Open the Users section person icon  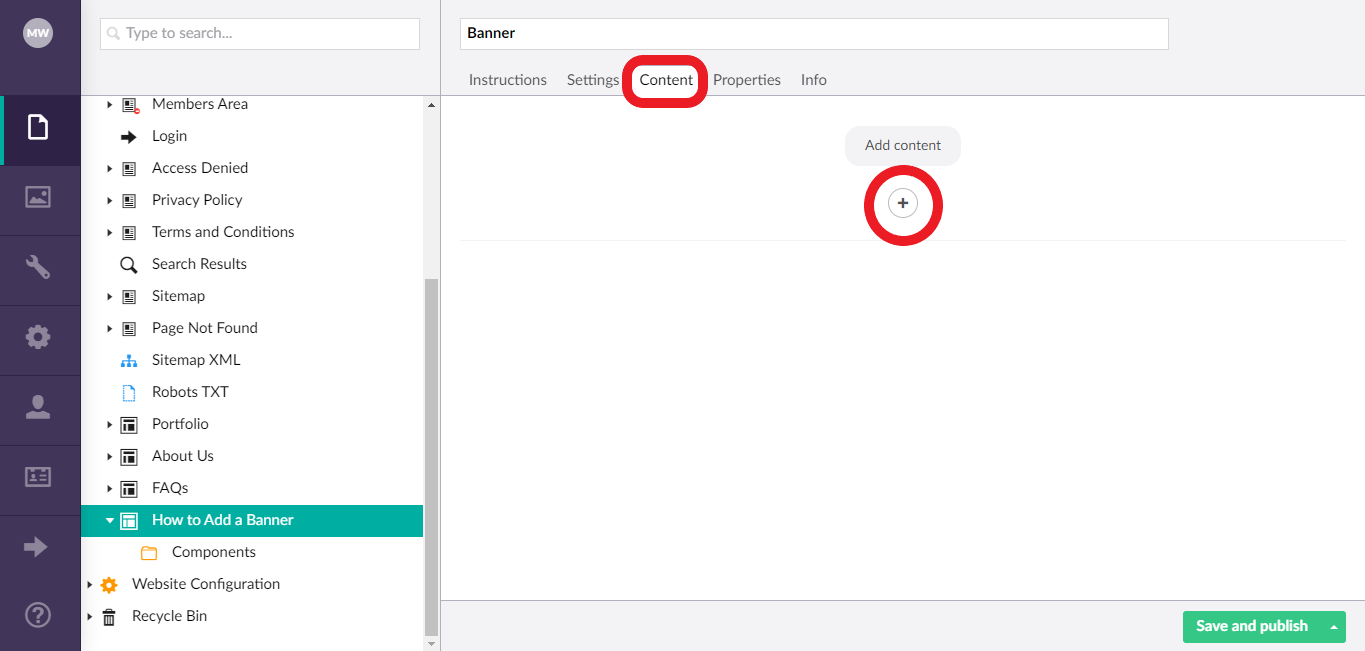[x=38, y=407]
